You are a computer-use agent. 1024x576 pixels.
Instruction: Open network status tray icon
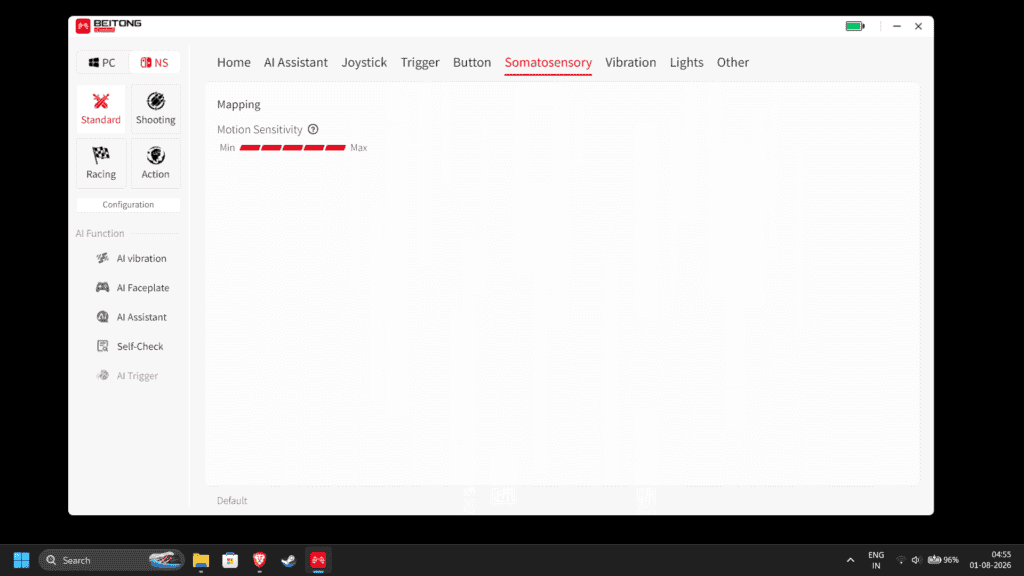901,560
